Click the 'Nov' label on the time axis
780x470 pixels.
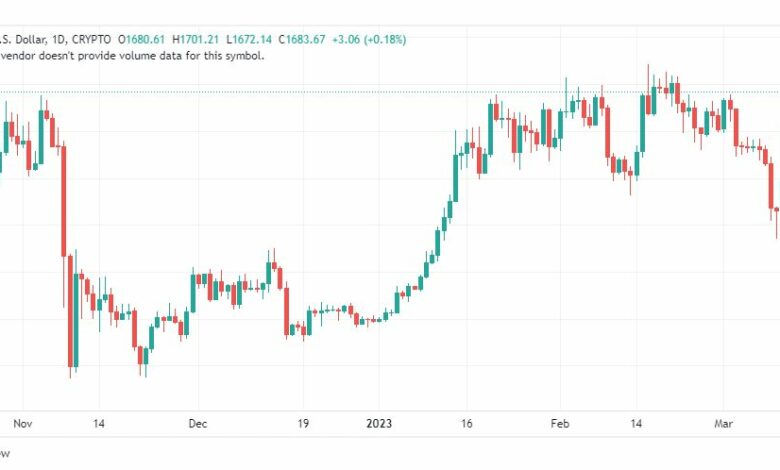click(x=22, y=424)
